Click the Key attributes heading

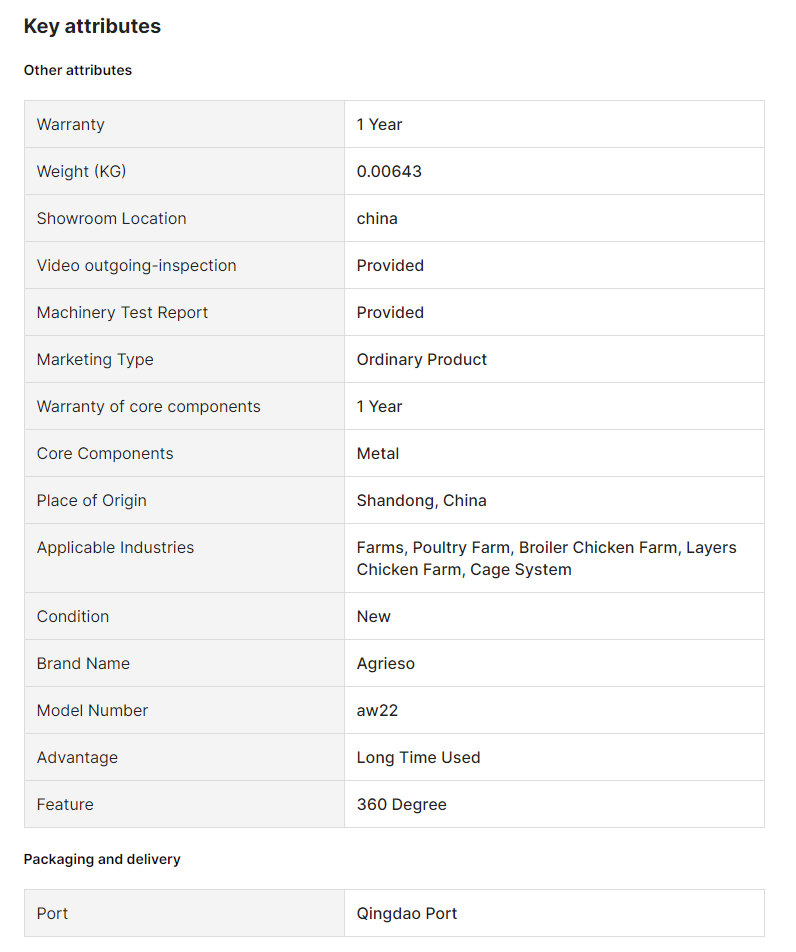coord(92,26)
